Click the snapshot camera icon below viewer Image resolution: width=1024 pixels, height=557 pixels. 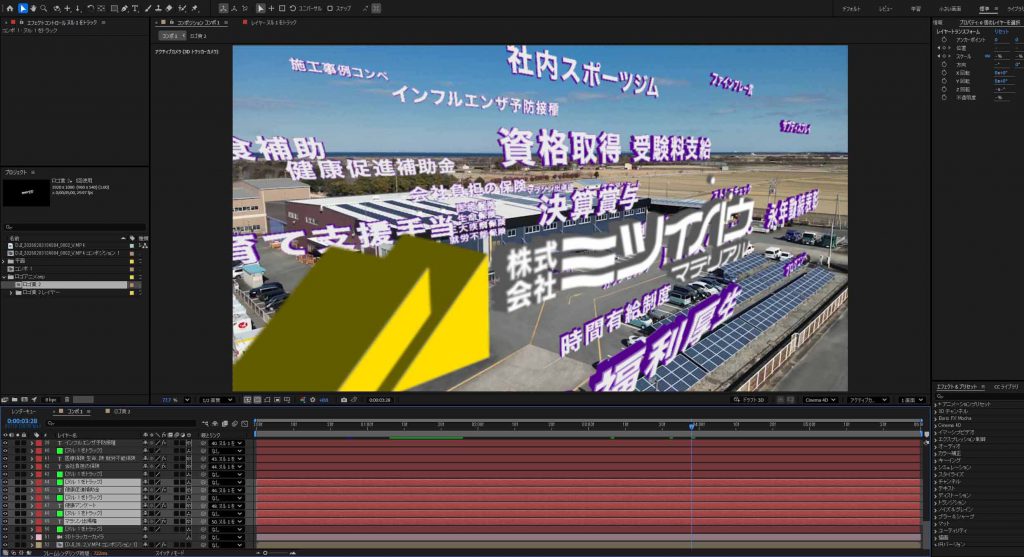[344, 400]
